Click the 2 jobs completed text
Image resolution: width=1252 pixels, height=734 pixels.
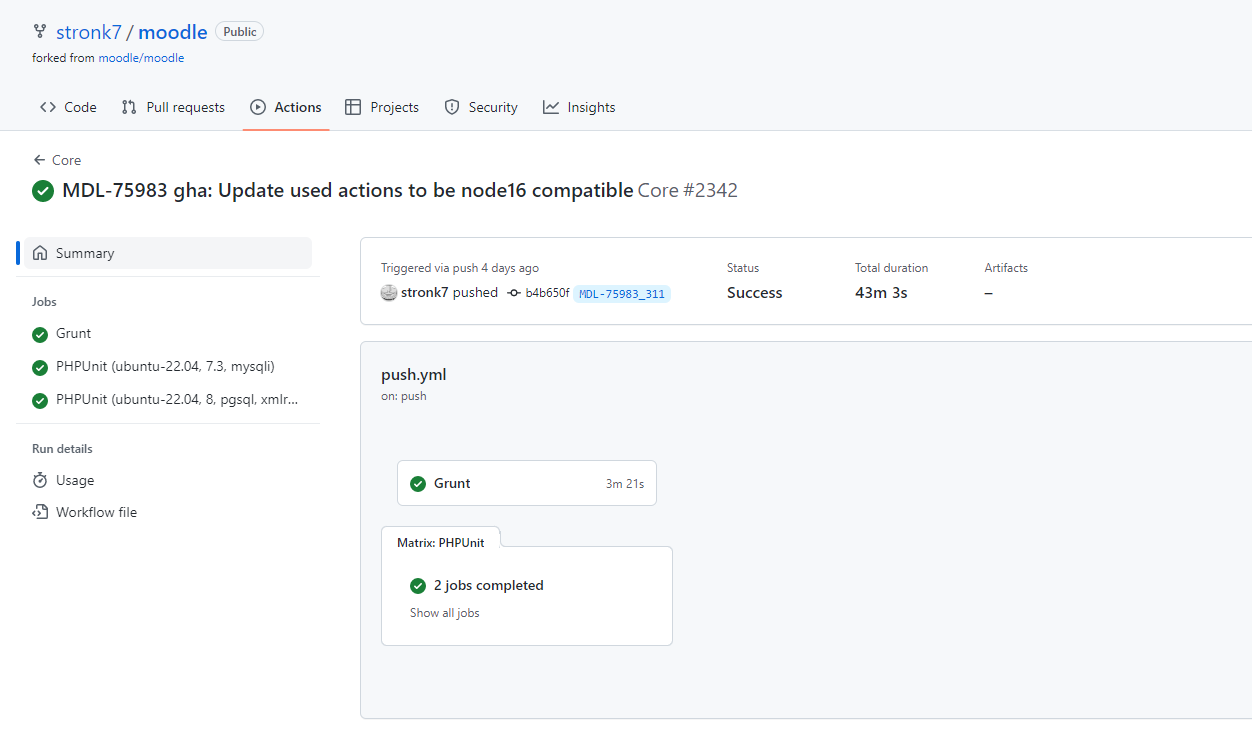(x=489, y=585)
